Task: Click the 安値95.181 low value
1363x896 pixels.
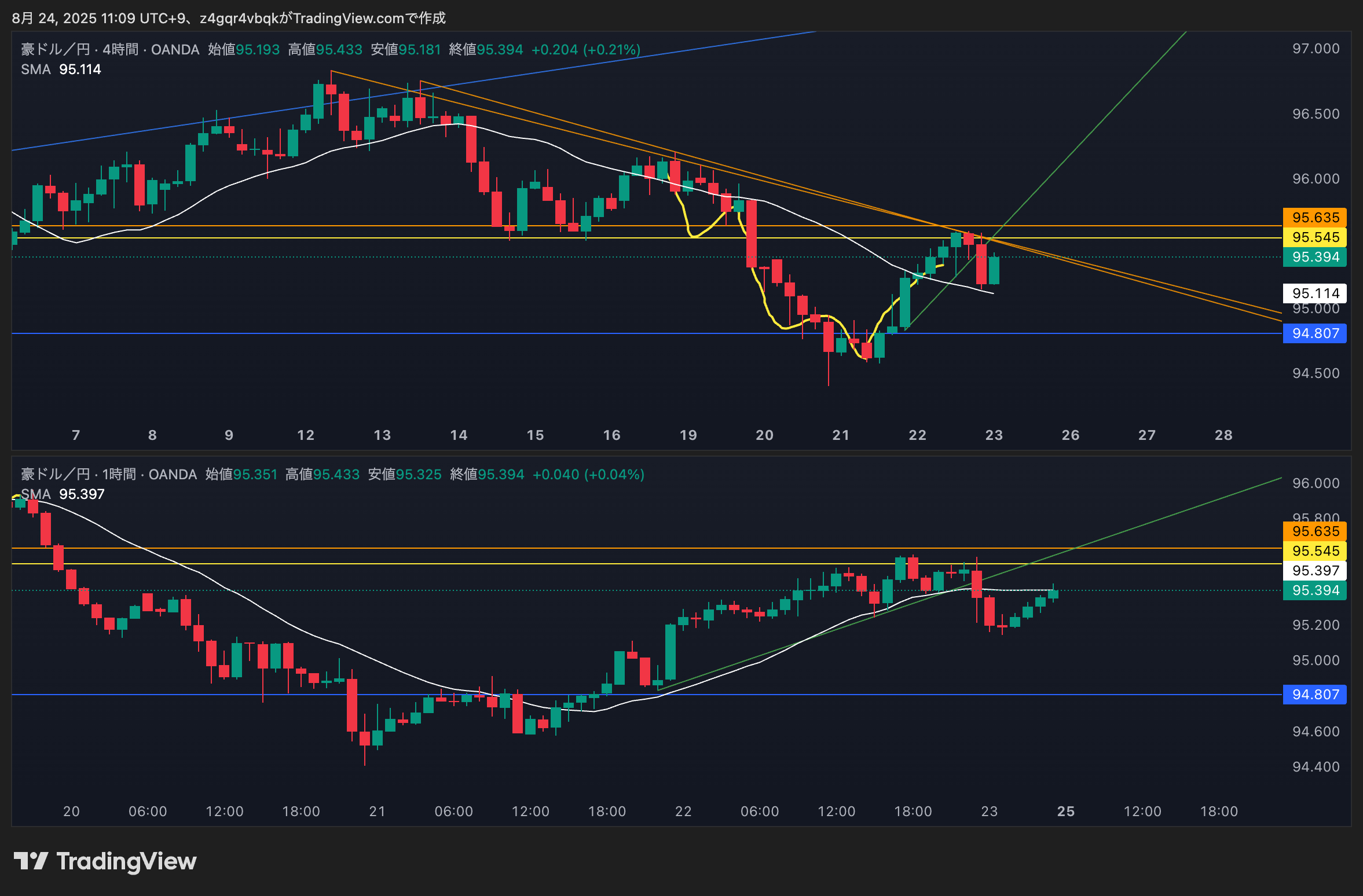Action: click(406, 50)
